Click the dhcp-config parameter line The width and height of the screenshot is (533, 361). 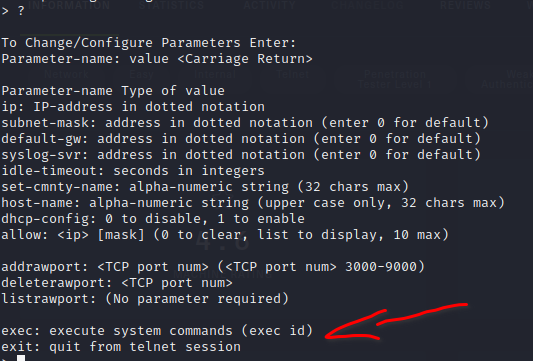[x=153, y=219]
